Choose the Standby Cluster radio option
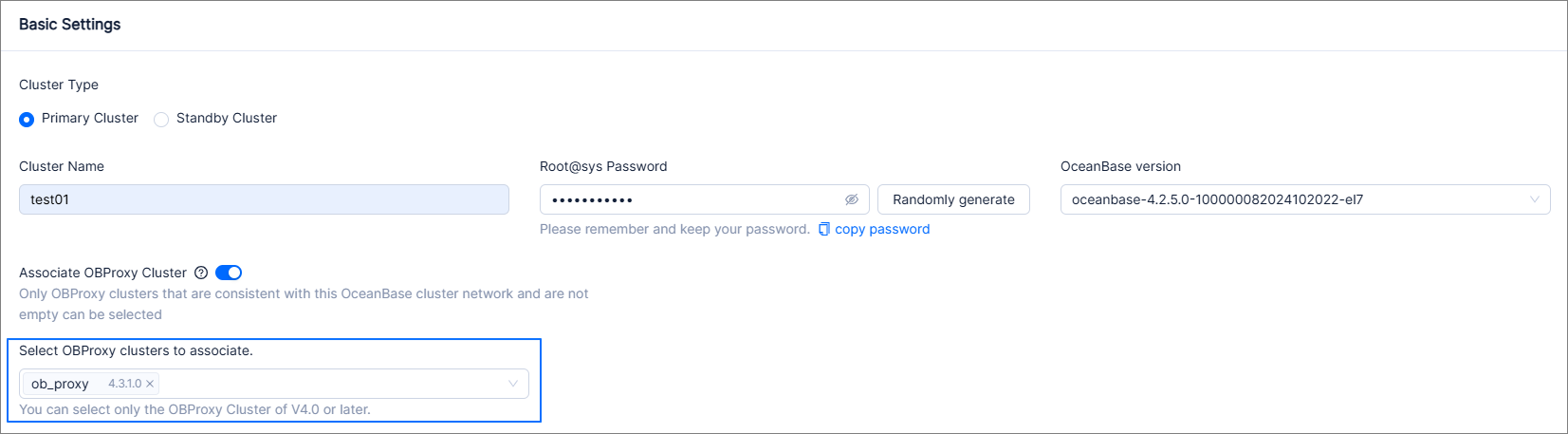Viewport: 1568px width, 434px height. click(x=161, y=119)
